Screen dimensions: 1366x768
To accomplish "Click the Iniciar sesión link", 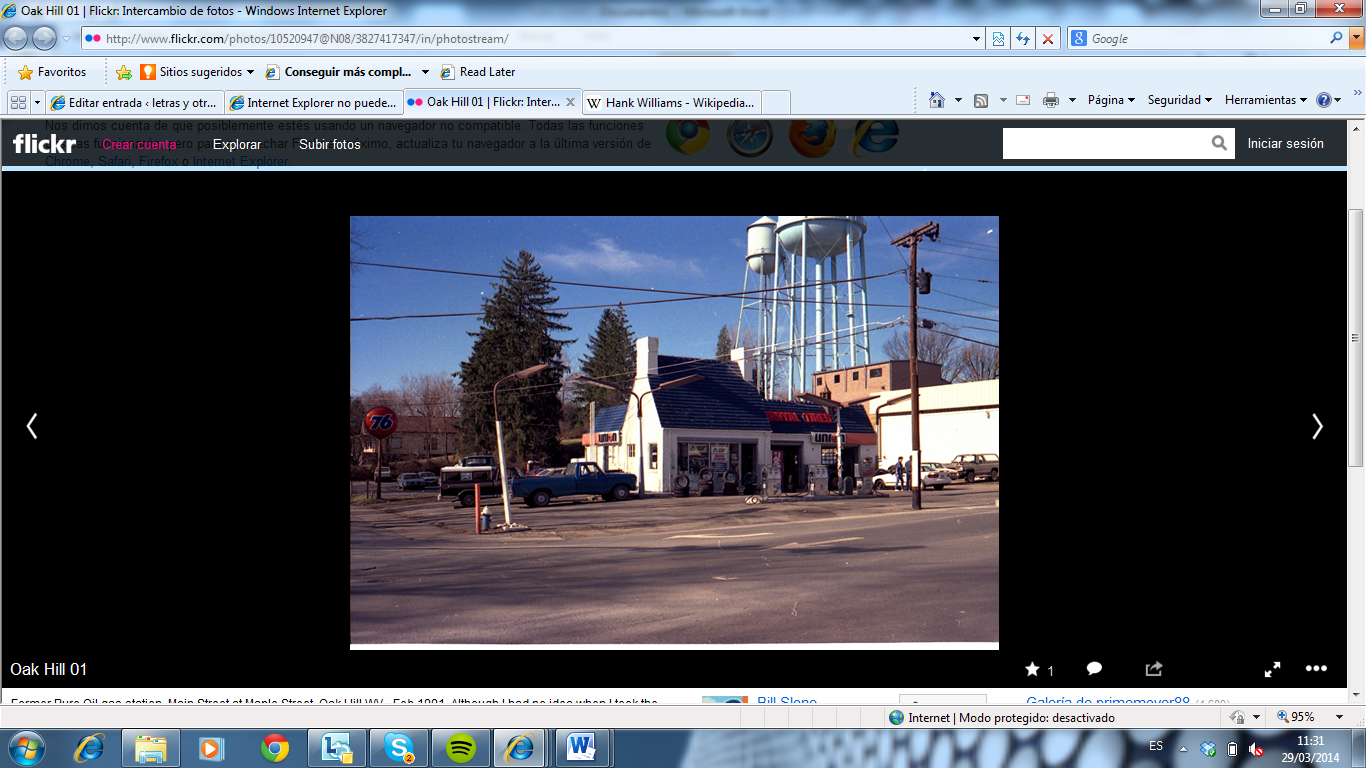I will pyautogui.click(x=1285, y=144).
